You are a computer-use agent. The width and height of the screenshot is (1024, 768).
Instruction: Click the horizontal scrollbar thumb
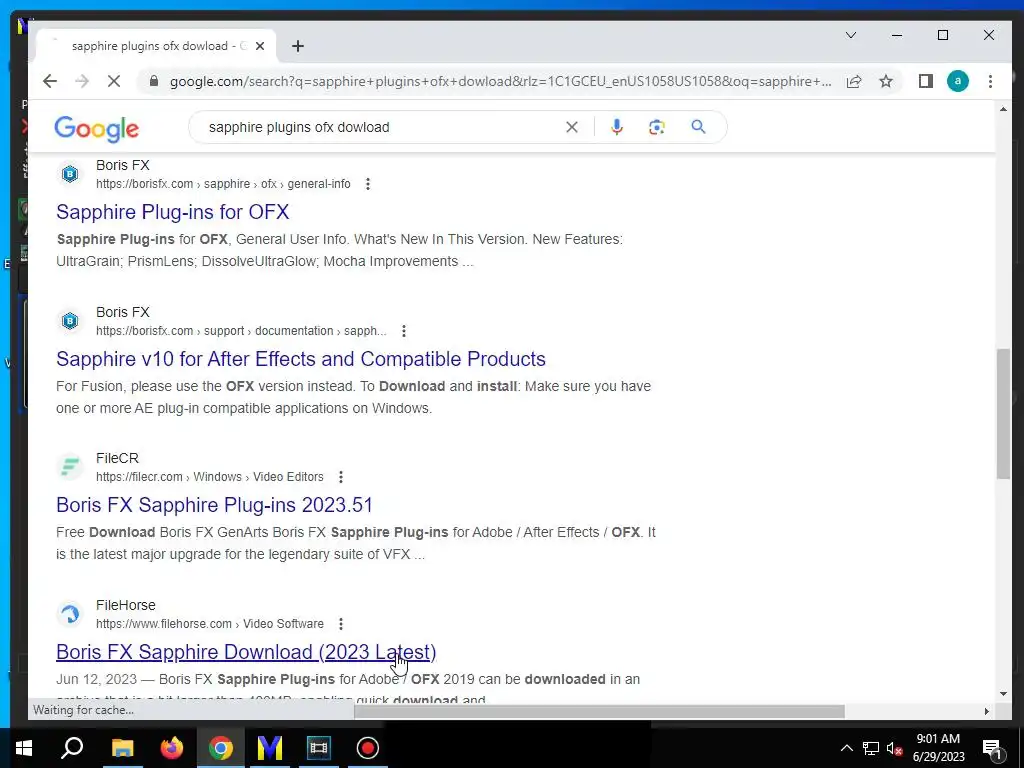[x=599, y=711]
